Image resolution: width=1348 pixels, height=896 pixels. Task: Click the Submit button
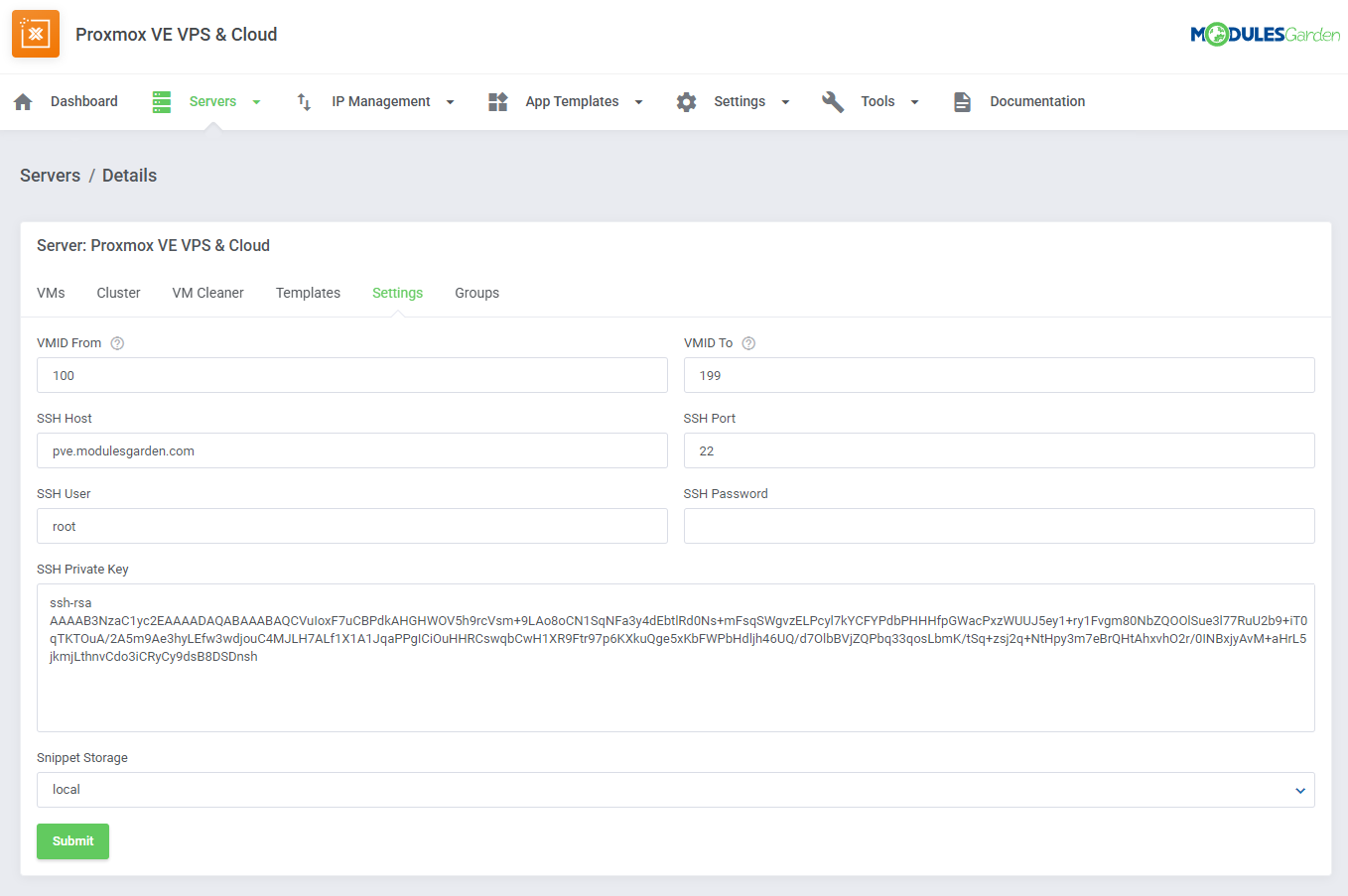(x=72, y=840)
